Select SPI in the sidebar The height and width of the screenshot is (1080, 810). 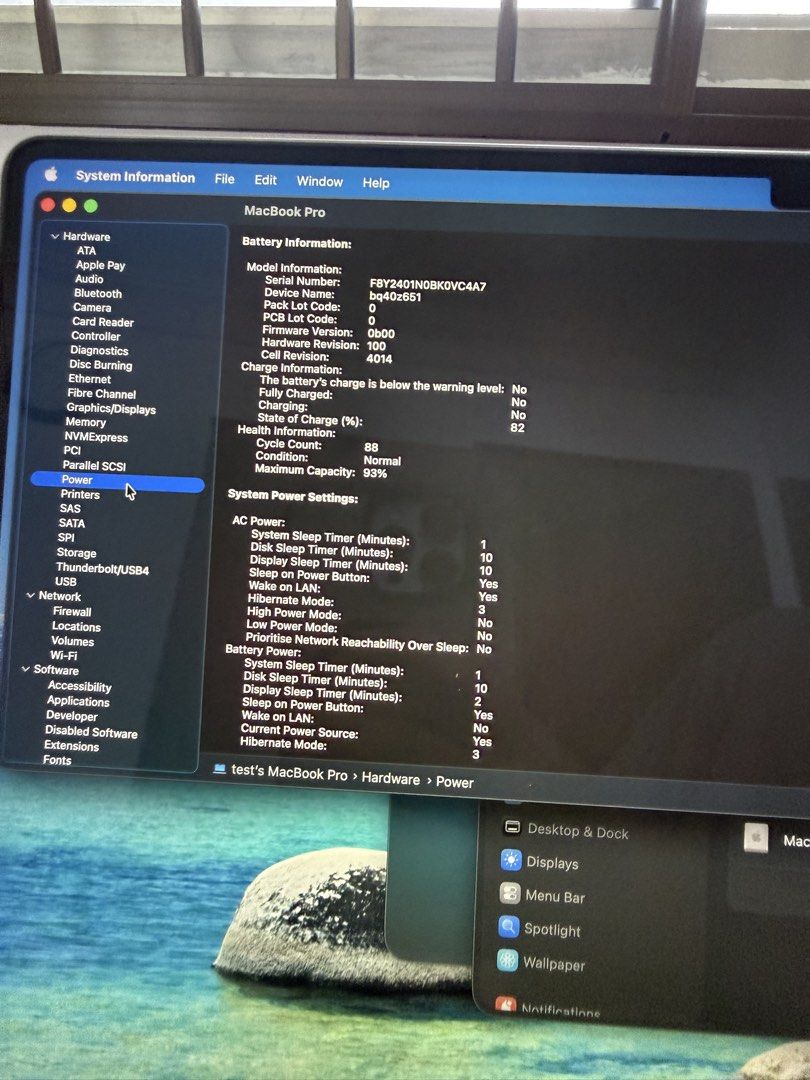tap(66, 538)
